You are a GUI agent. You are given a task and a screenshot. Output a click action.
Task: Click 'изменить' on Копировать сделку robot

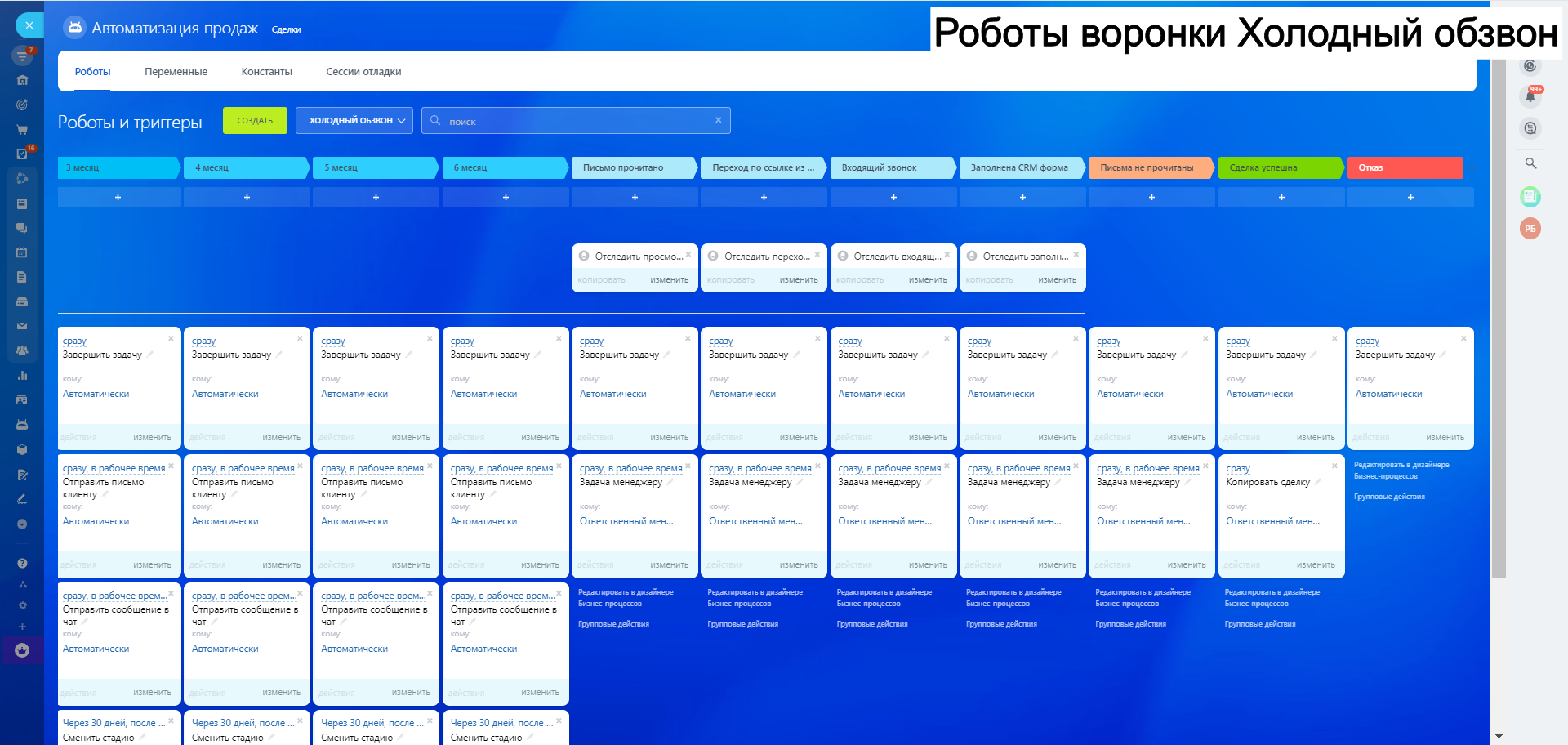click(x=1315, y=564)
